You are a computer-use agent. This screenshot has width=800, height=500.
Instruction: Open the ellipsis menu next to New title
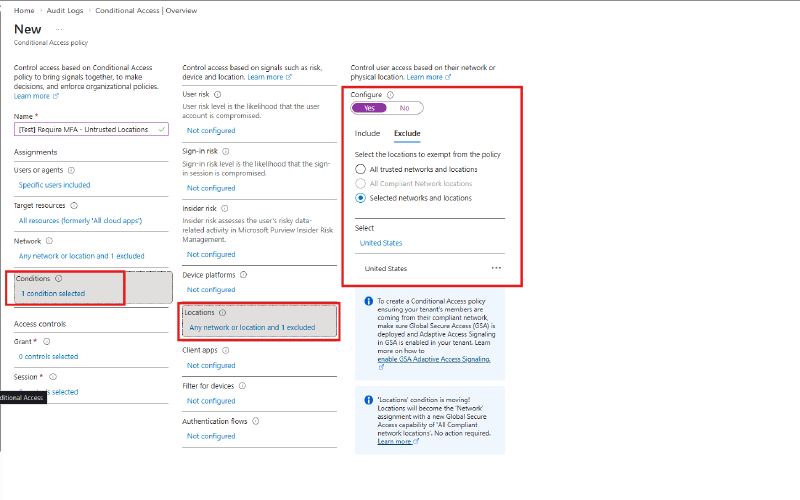(59, 30)
